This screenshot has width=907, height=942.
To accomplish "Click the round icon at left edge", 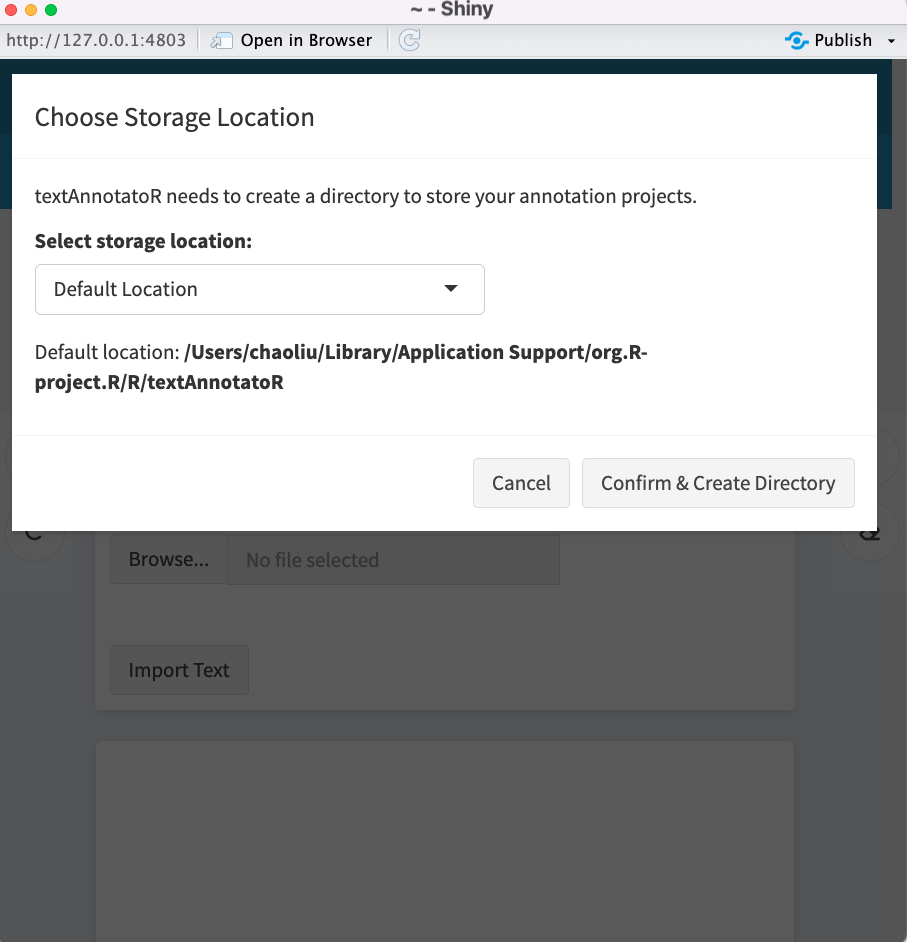I will [34, 533].
